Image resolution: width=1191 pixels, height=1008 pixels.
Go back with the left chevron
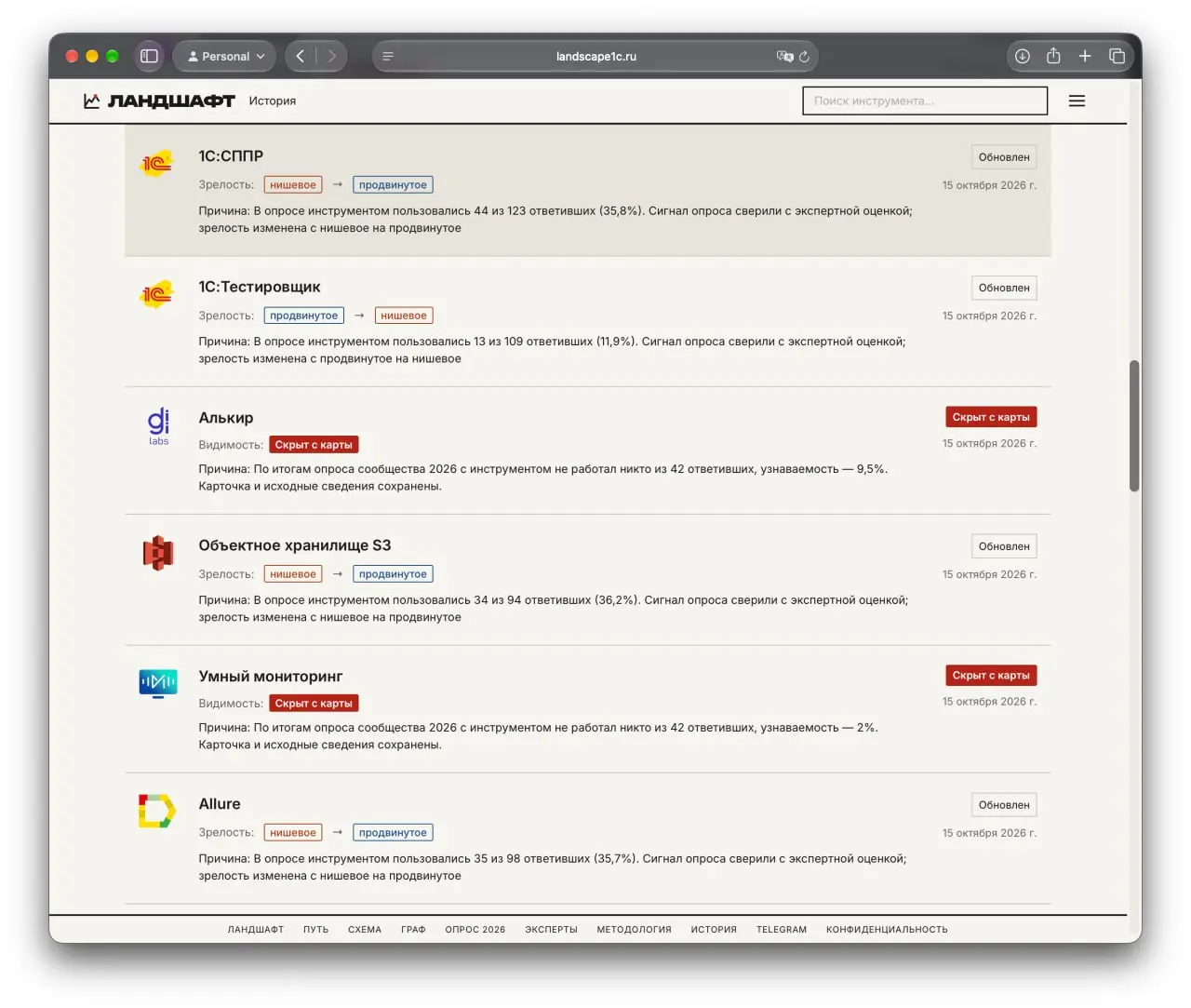pos(300,56)
